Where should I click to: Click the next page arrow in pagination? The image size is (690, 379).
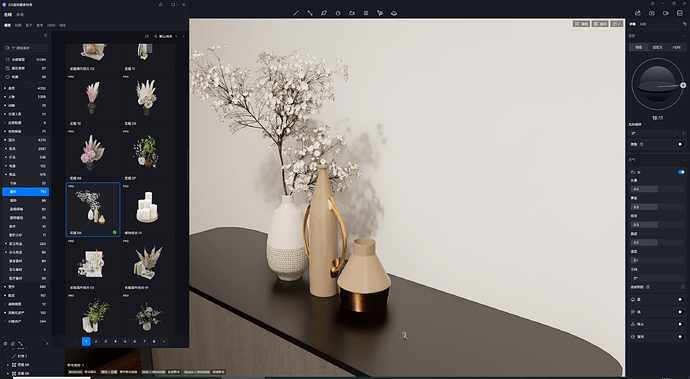pyautogui.click(x=164, y=341)
